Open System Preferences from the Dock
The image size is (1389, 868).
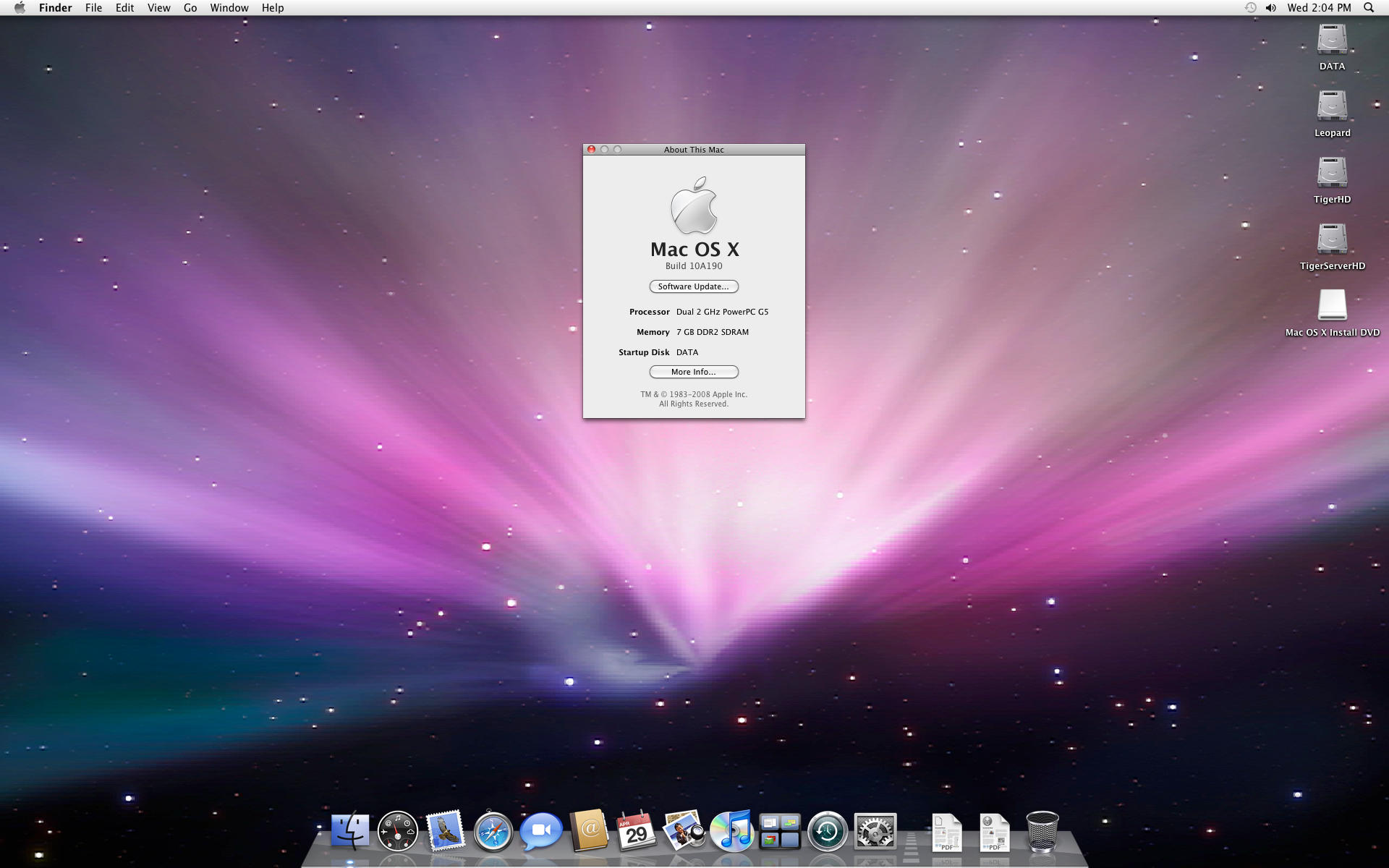coord(875,831)
